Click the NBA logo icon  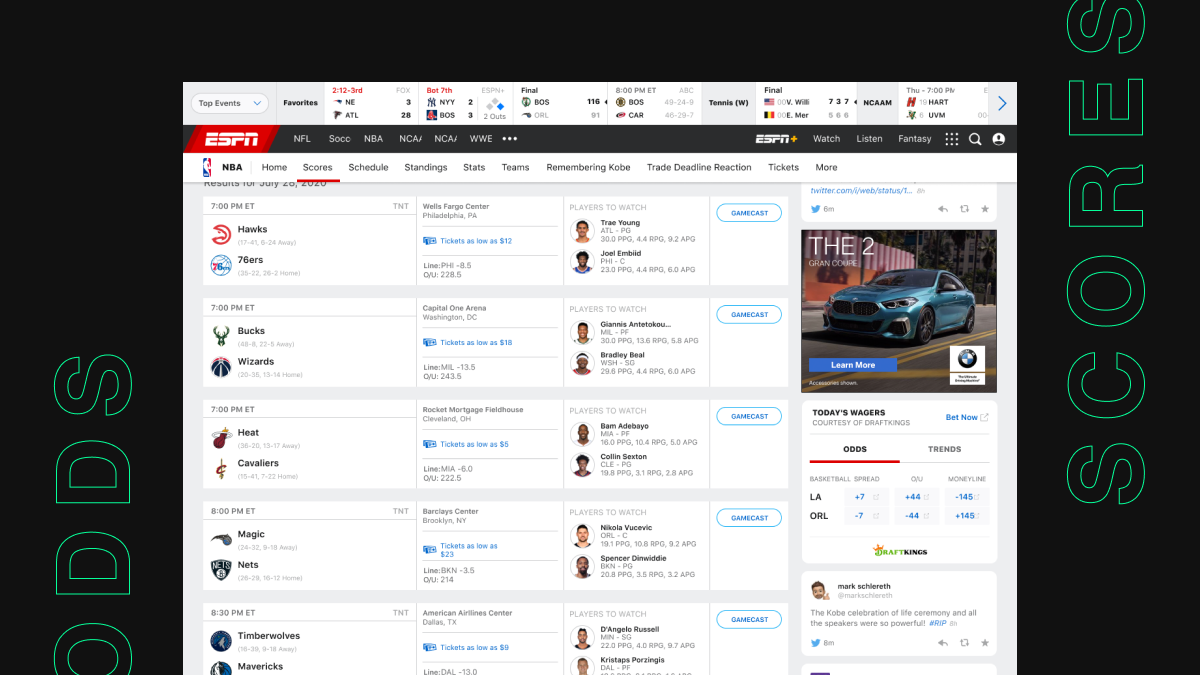point(208,167)
